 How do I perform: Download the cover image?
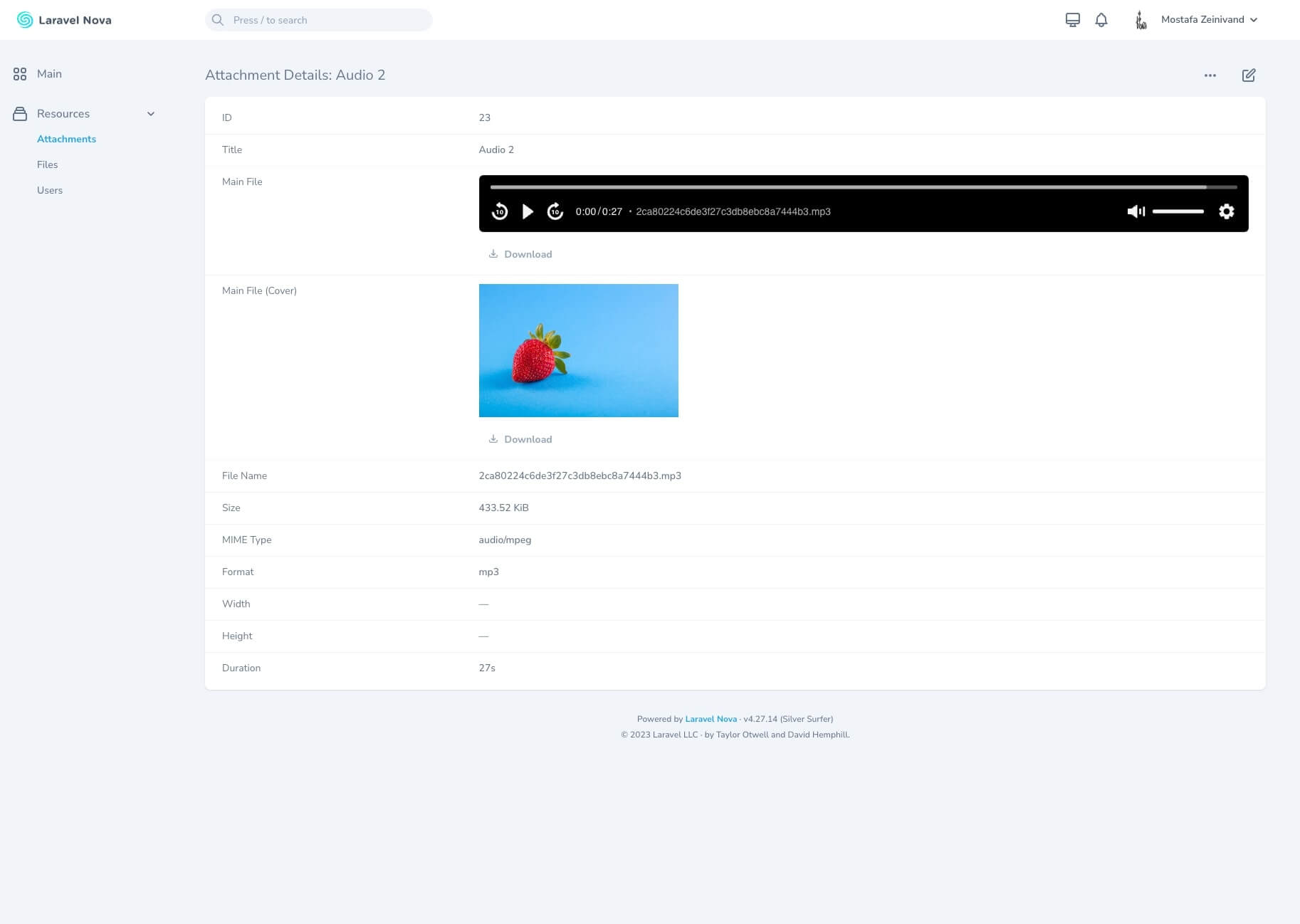(x=520, y=439)
